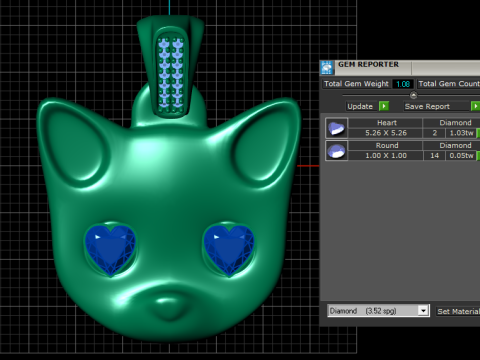The height and width of the screenshot is (360, 480).
Task: Select the Round gem thumbnail
Action: pos(337,151)
